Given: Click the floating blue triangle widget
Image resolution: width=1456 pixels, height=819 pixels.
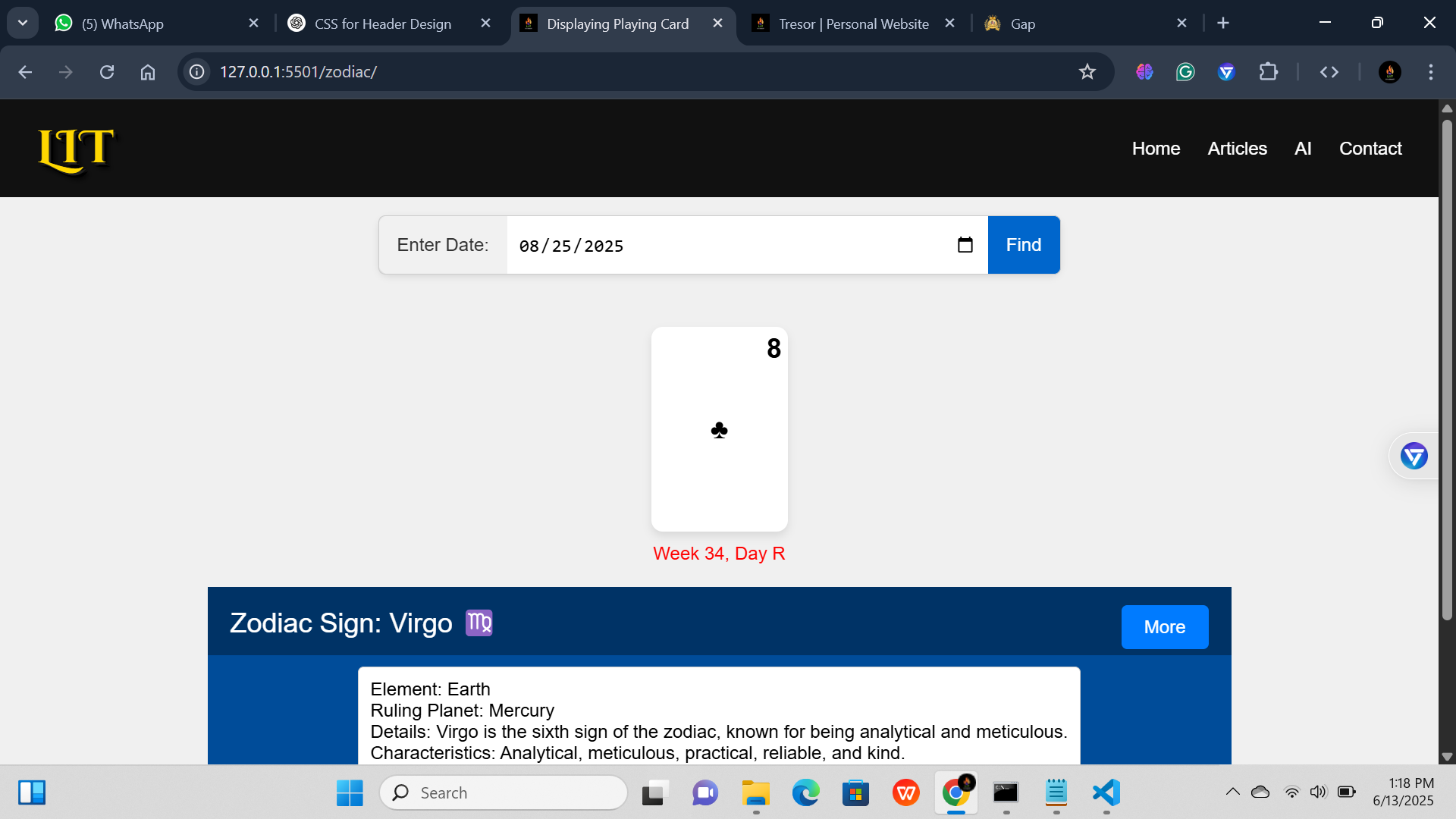Looking at the screenshot, I should point(1414,456).
